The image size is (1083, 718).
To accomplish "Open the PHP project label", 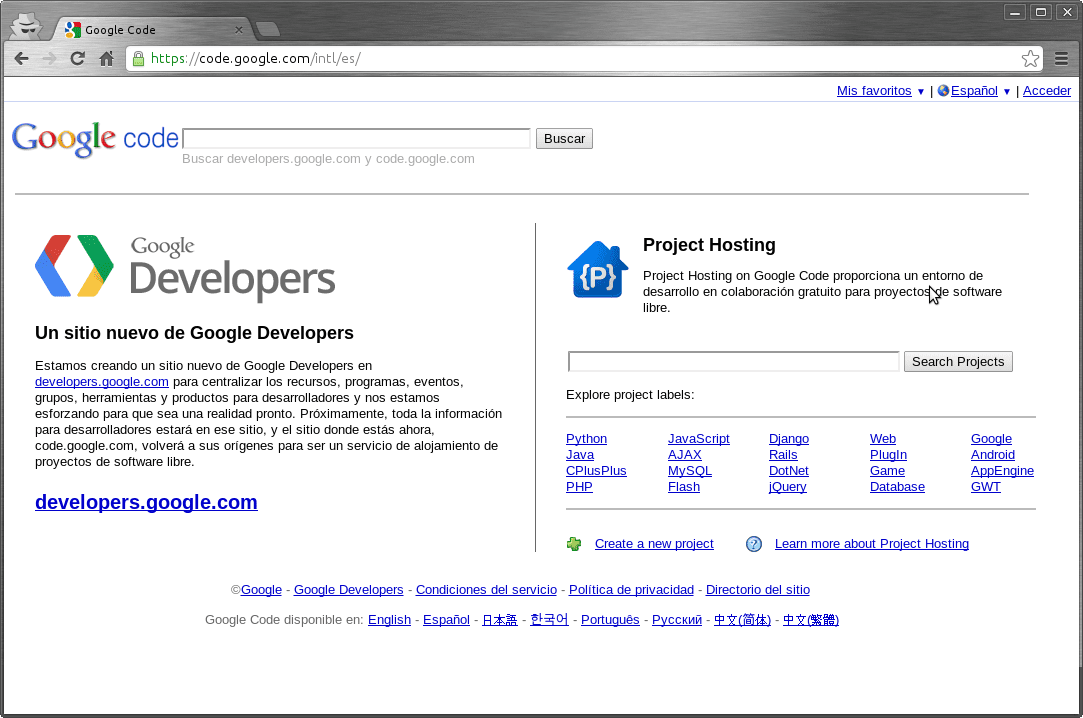I will point(579,487).
